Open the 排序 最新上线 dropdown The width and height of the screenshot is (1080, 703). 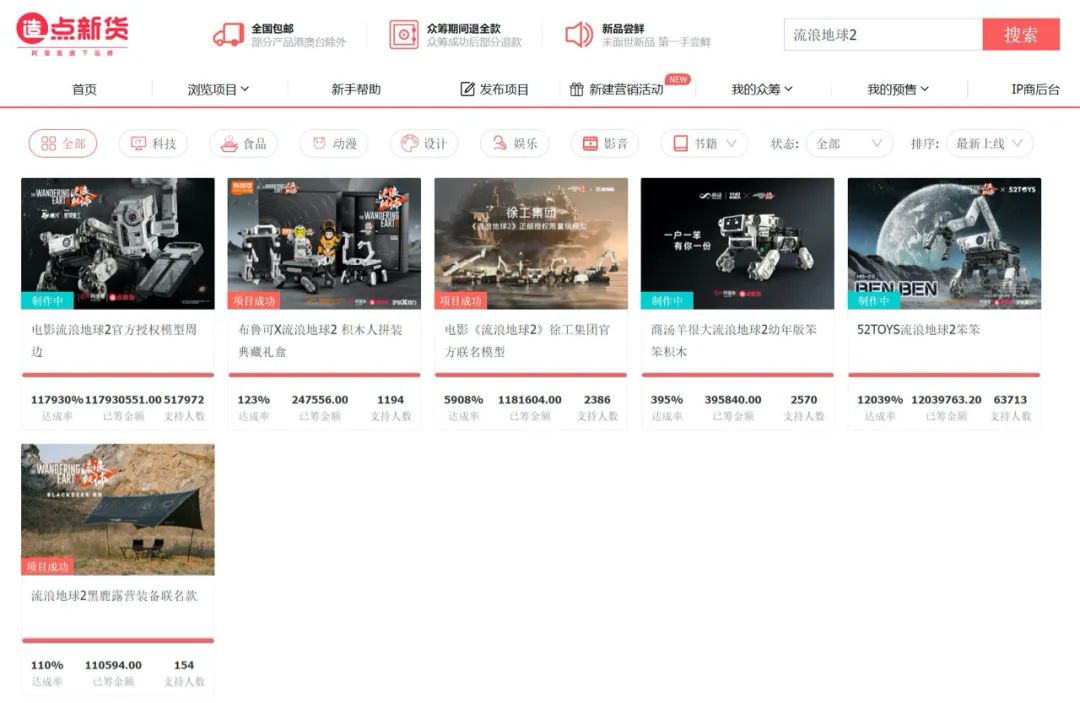point(990,143)
